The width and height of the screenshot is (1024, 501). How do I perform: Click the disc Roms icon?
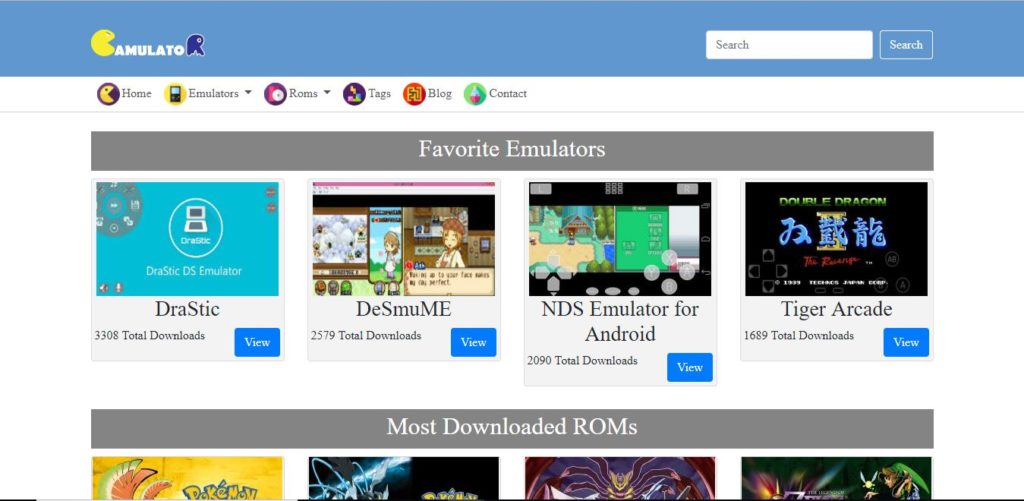point(275,94)
